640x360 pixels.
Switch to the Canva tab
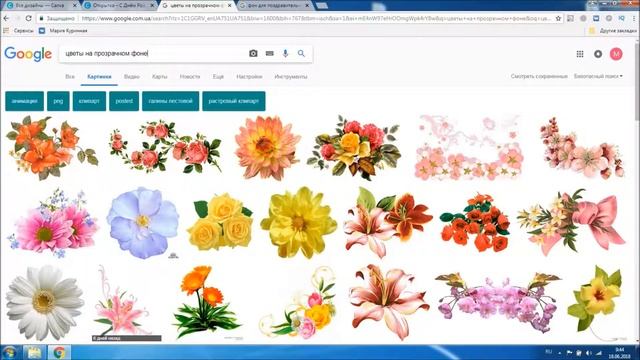(x=40, y=6)
